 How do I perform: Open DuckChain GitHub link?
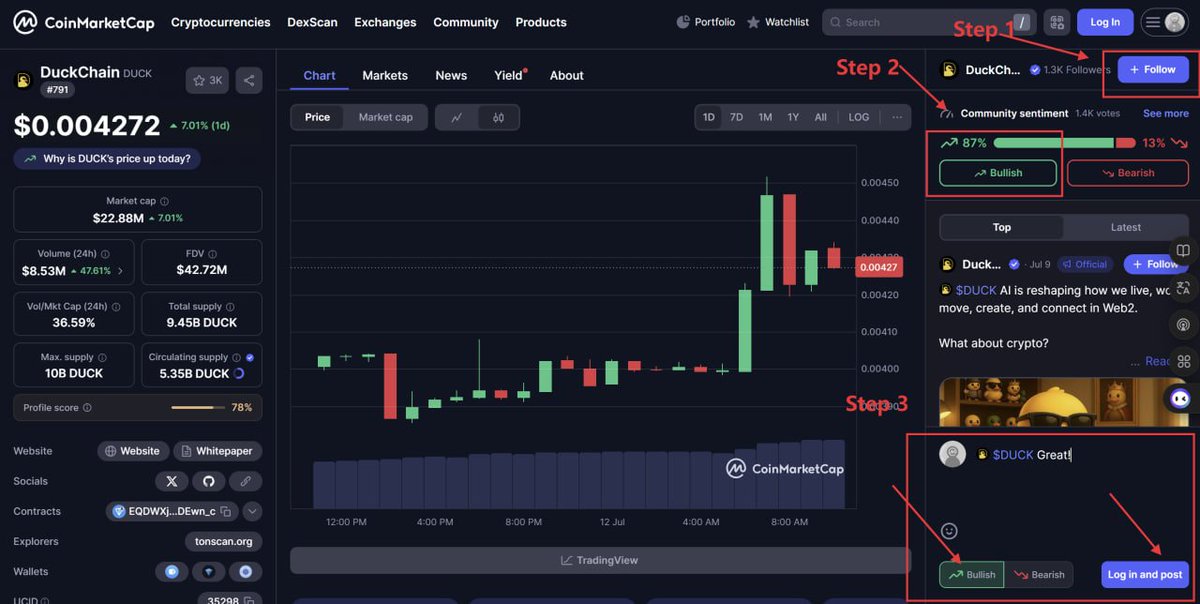[x=208, y=481]
